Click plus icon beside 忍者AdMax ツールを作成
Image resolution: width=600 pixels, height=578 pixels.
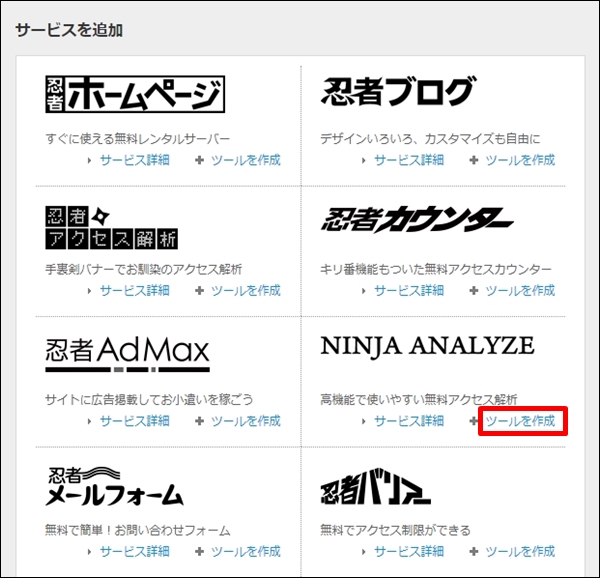point(199,421)
